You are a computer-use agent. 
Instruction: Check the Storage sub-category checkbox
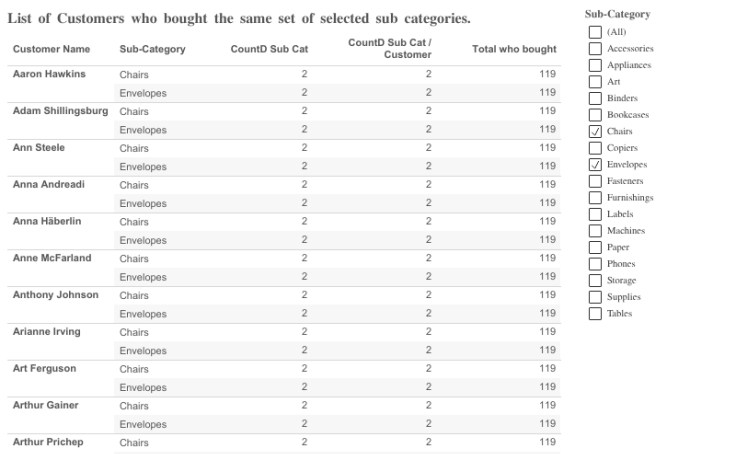click(595, 280)
